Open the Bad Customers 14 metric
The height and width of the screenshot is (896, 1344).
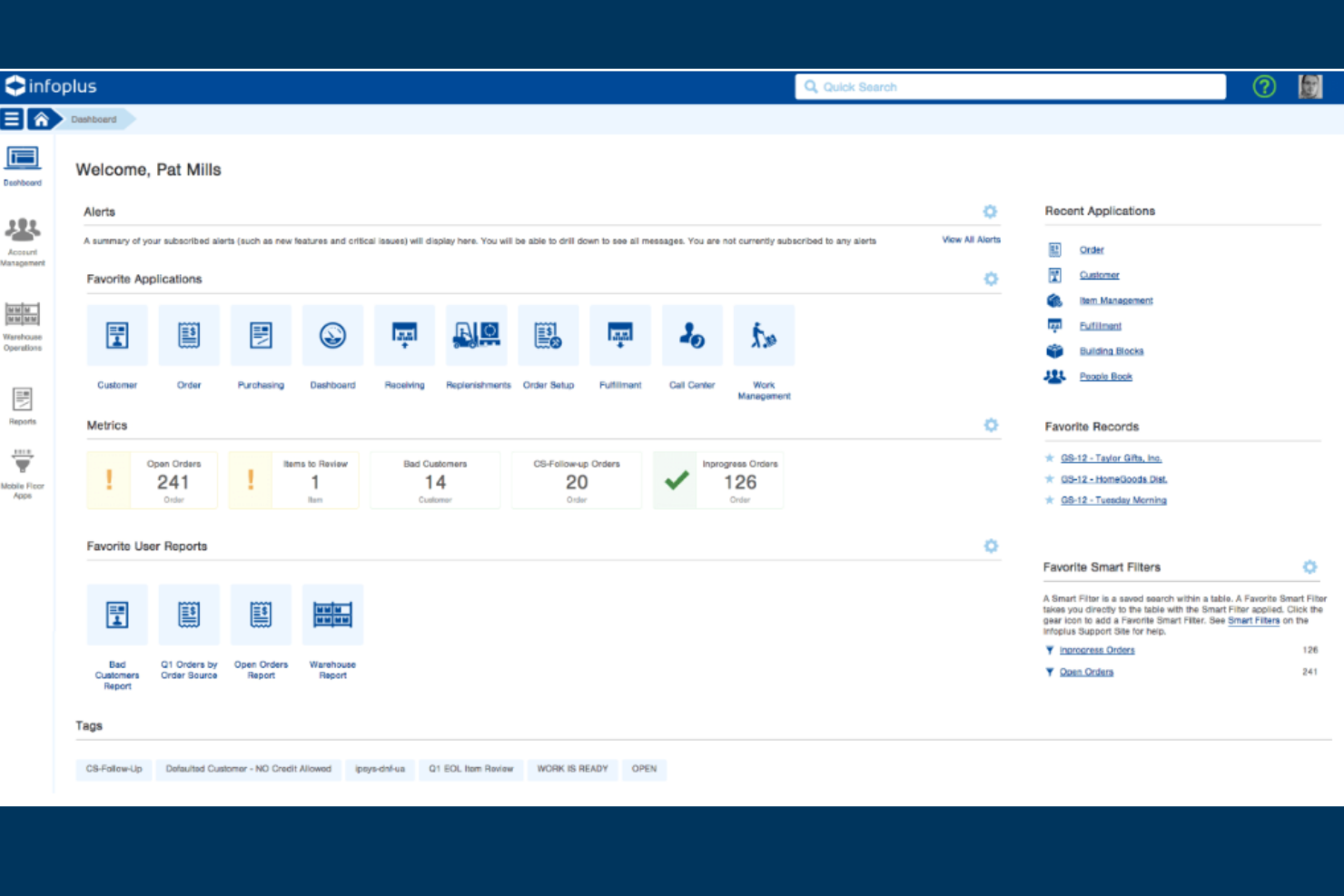(435, 480)
